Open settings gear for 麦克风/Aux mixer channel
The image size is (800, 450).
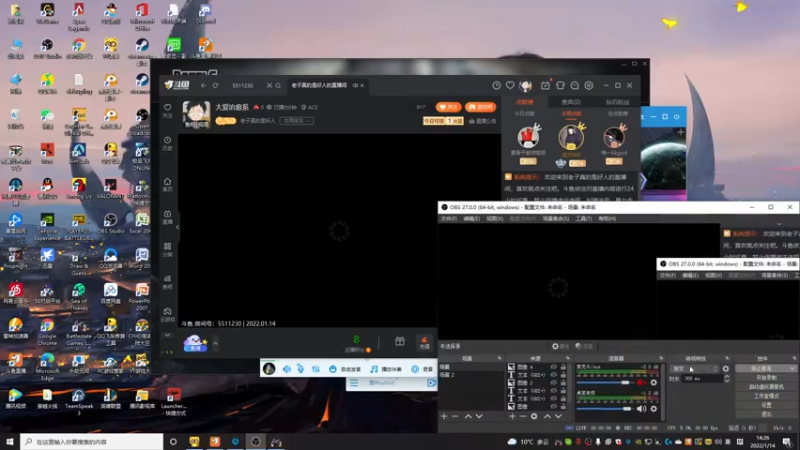654,383
